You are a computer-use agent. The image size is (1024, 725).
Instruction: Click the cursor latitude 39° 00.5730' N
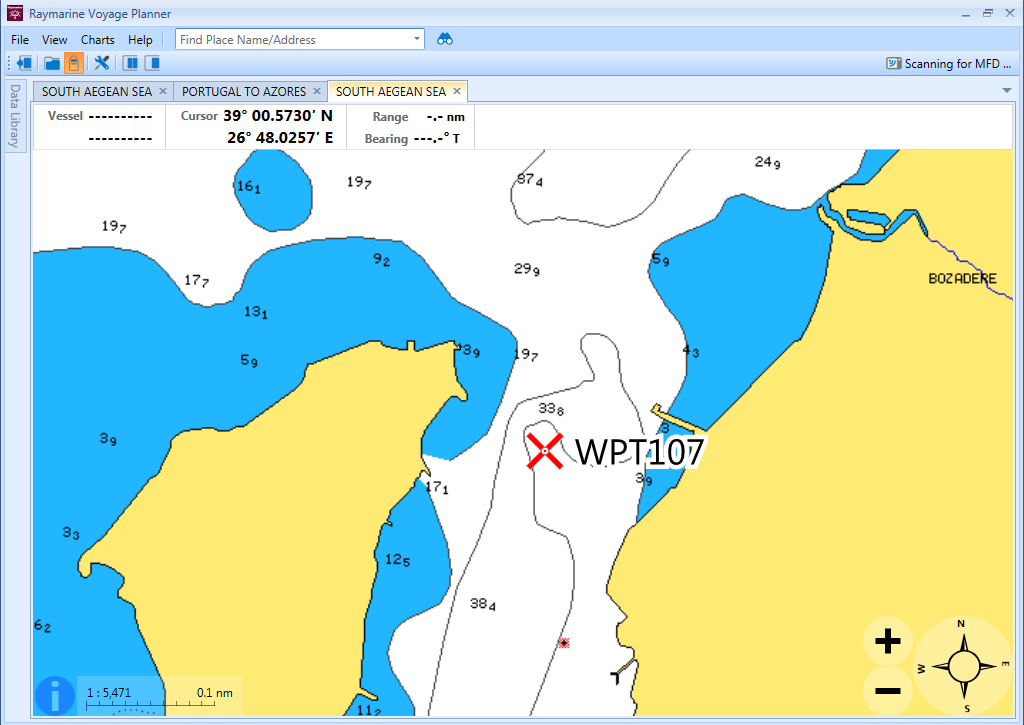tap(278, 116)
